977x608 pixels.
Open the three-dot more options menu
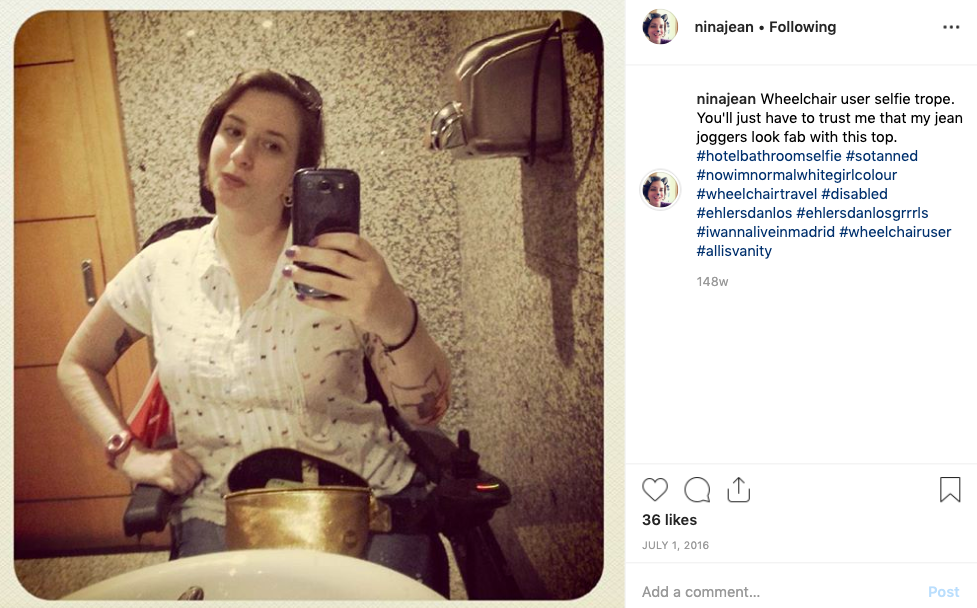coord(951,27)
